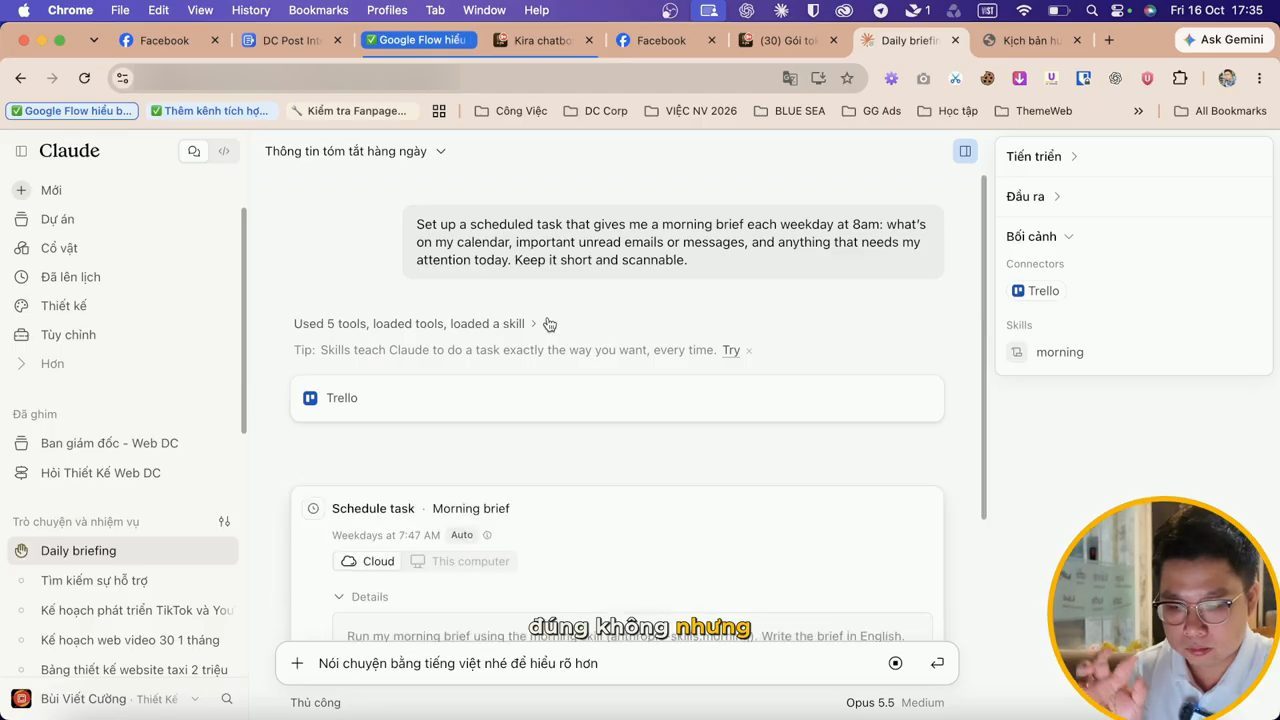1280x720 pixels.
Task: Open the Dự án projects icon
Action: pyautogui.click(x=21, y=219)
